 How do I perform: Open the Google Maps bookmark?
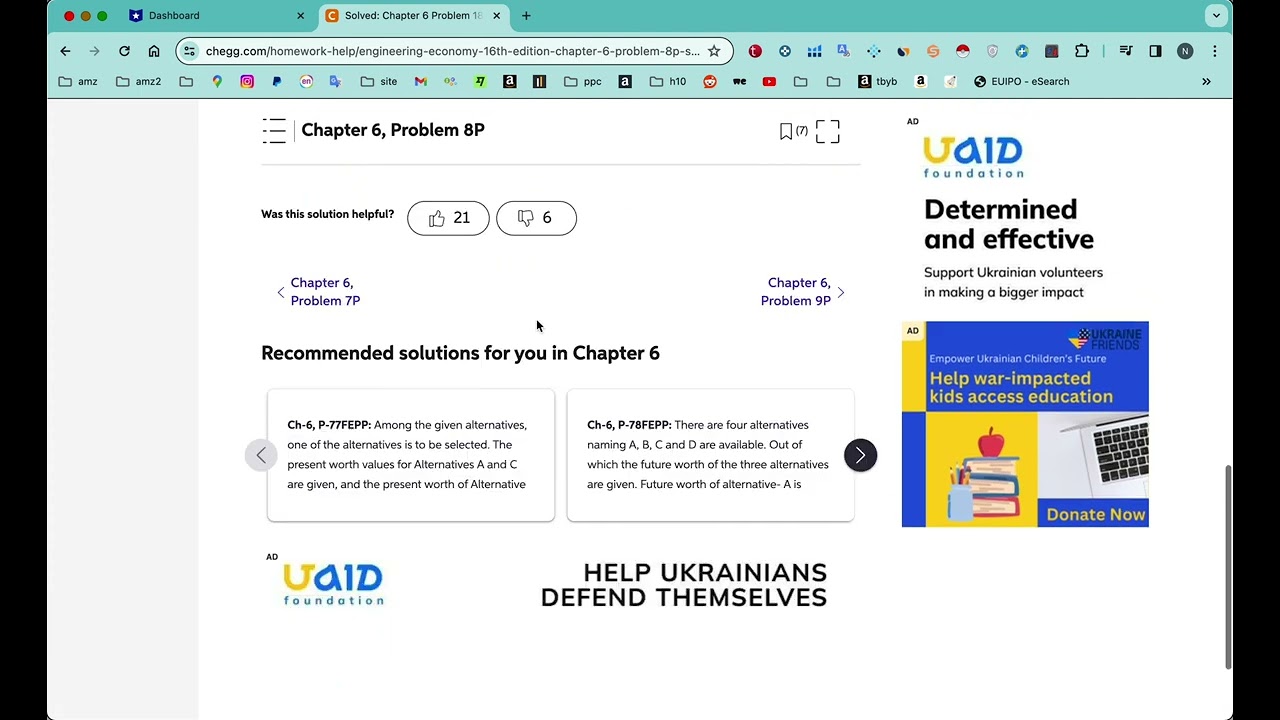[x=217, y=82]
